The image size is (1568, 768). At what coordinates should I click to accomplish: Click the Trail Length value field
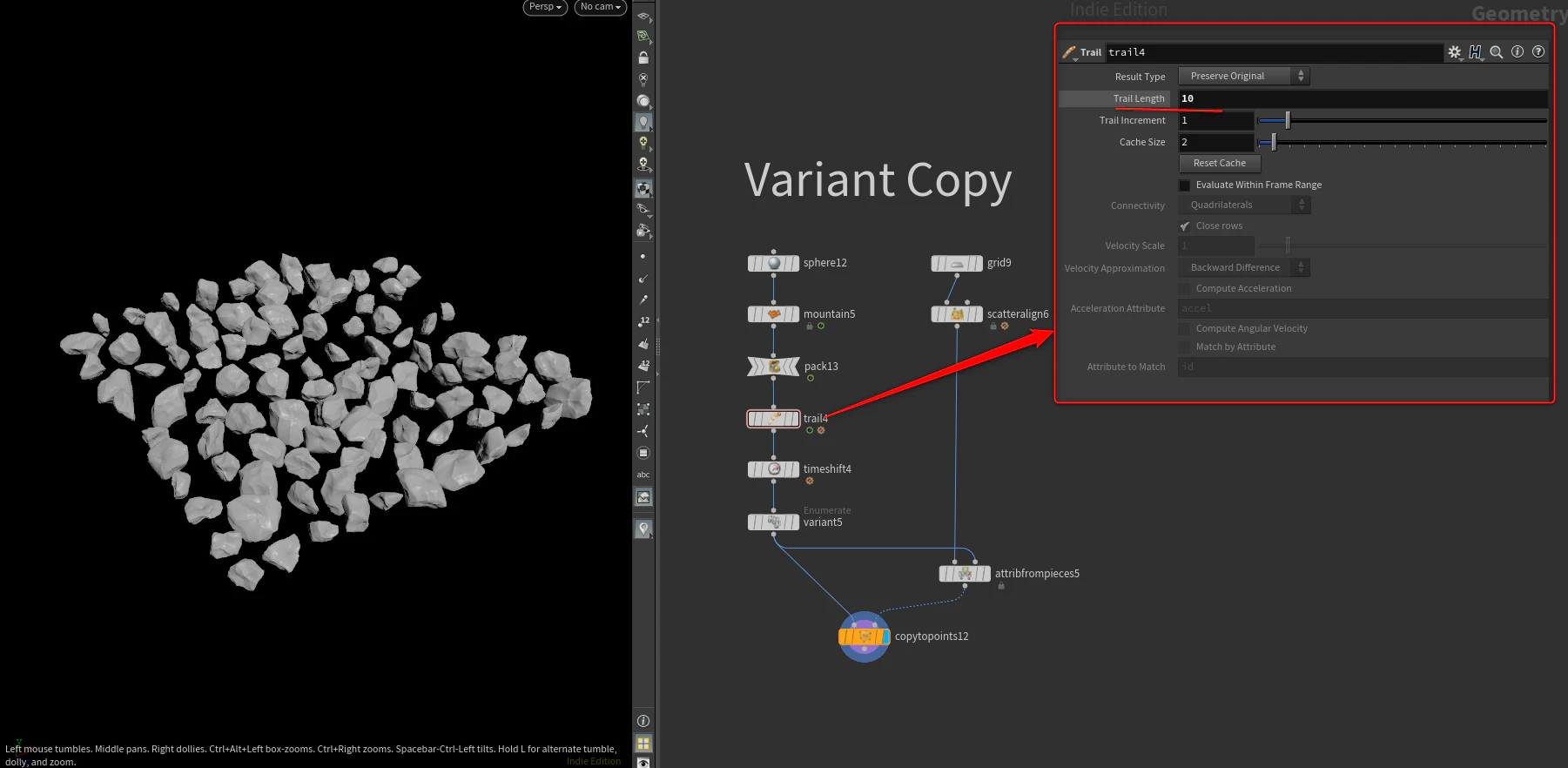click(1363, 99)
